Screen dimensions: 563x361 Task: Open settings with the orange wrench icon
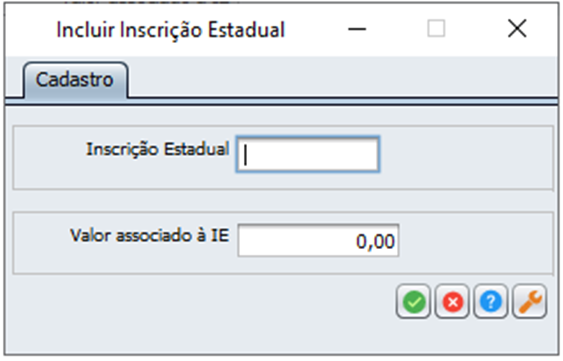click(x=530, y=301)
